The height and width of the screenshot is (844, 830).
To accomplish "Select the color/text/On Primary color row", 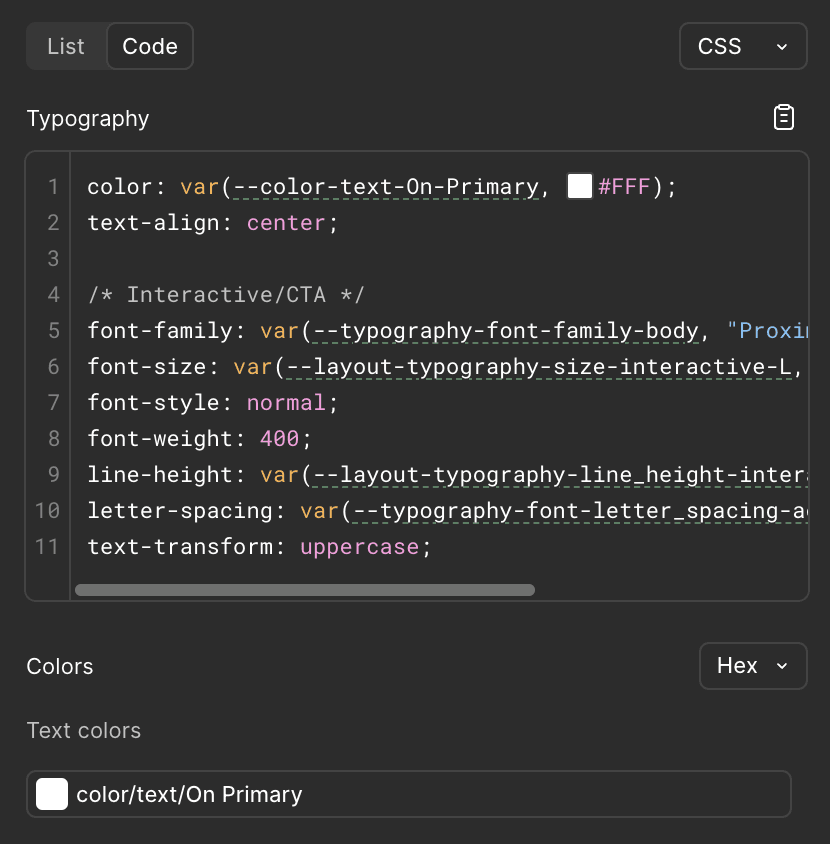I will click(x=408, y=794).
